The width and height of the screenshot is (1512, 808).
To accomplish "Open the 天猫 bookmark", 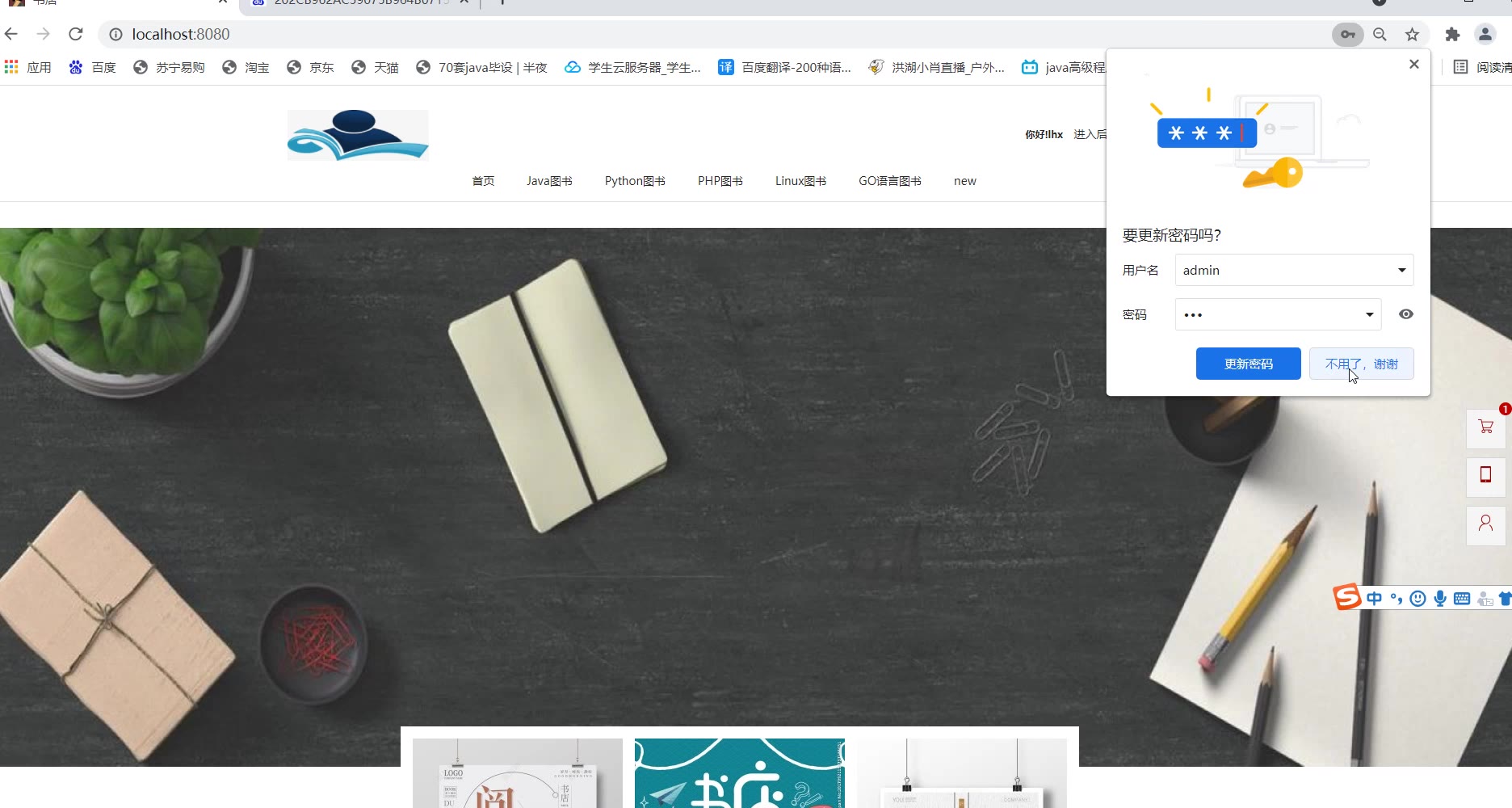I will (x=376, y=67).
